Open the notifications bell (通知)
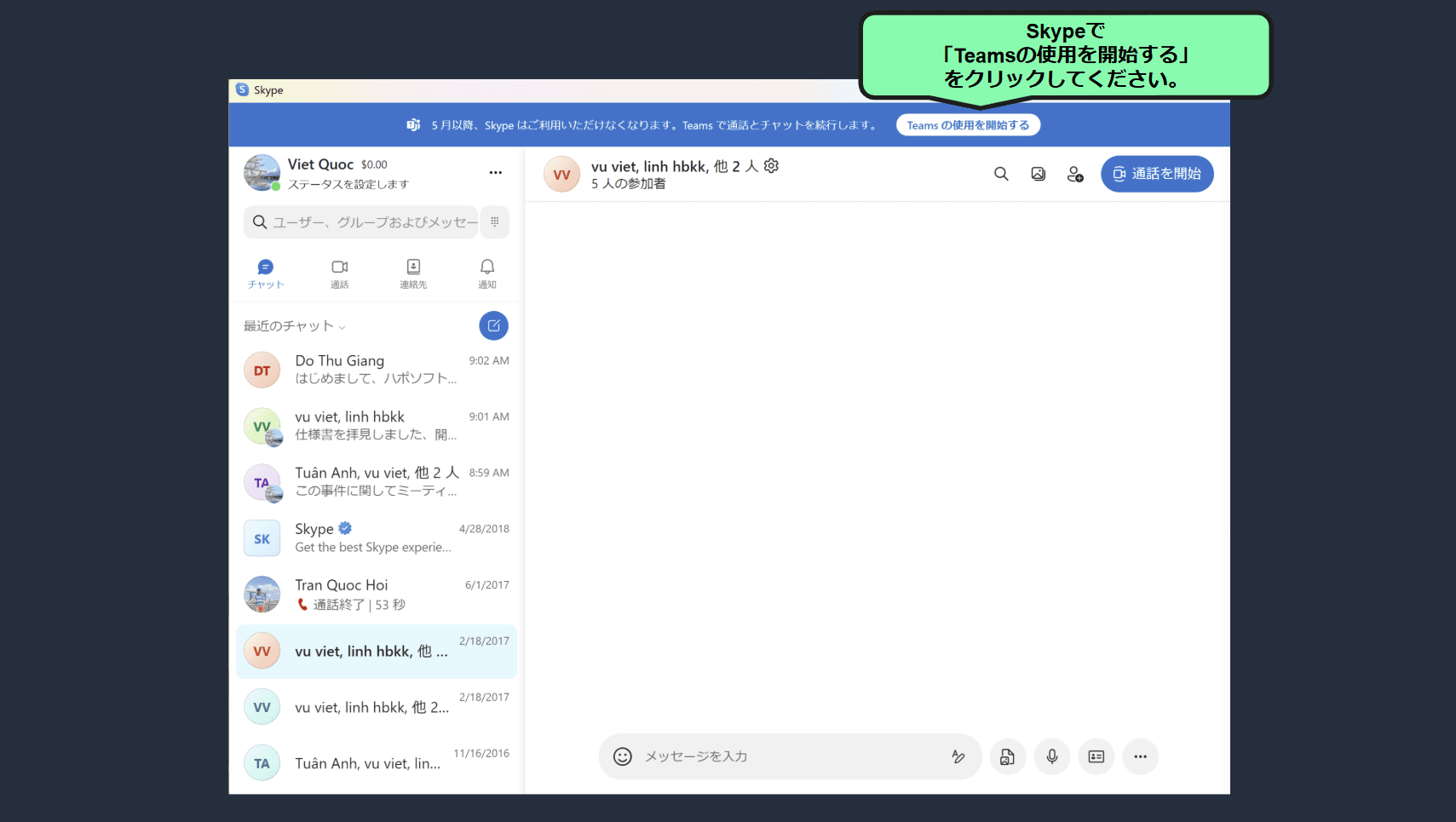Viewport: 1456px width, 822px height. [x=486, y=273]
